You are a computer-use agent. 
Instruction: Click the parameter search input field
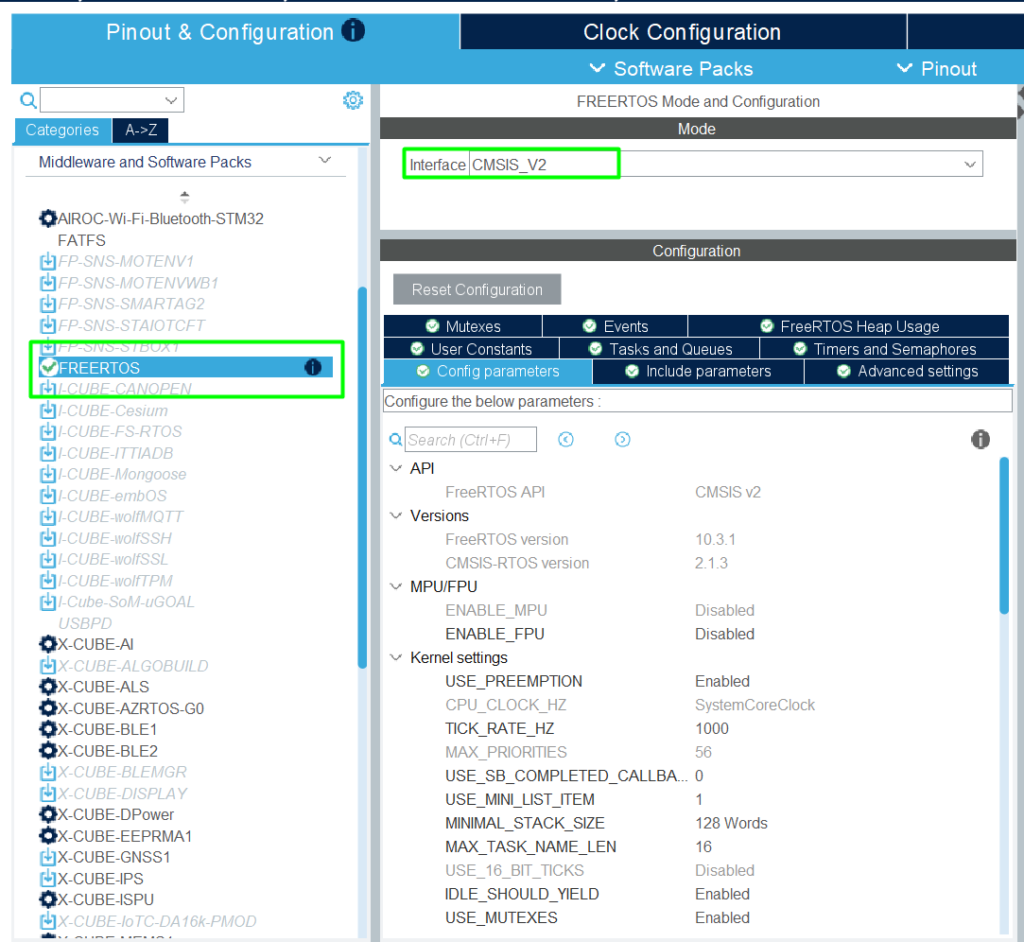[470, 440]
